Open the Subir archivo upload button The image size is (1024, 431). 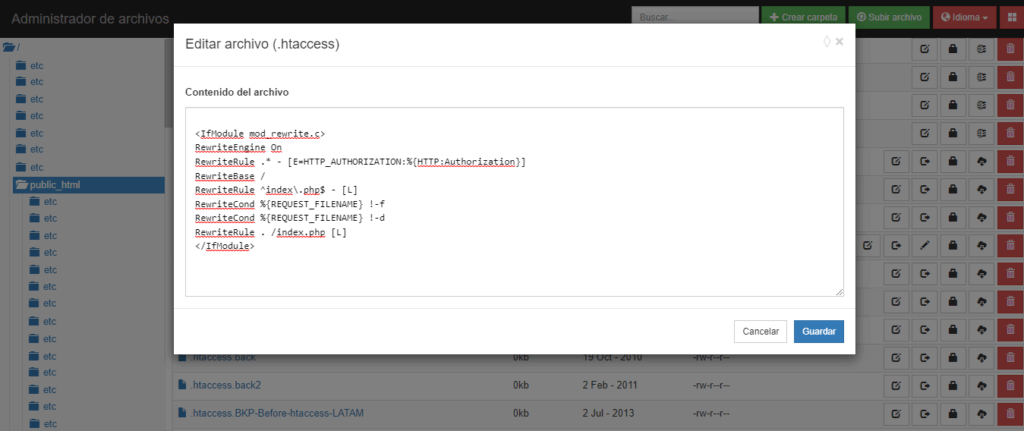pyautogui.click(x=889, y=17)
